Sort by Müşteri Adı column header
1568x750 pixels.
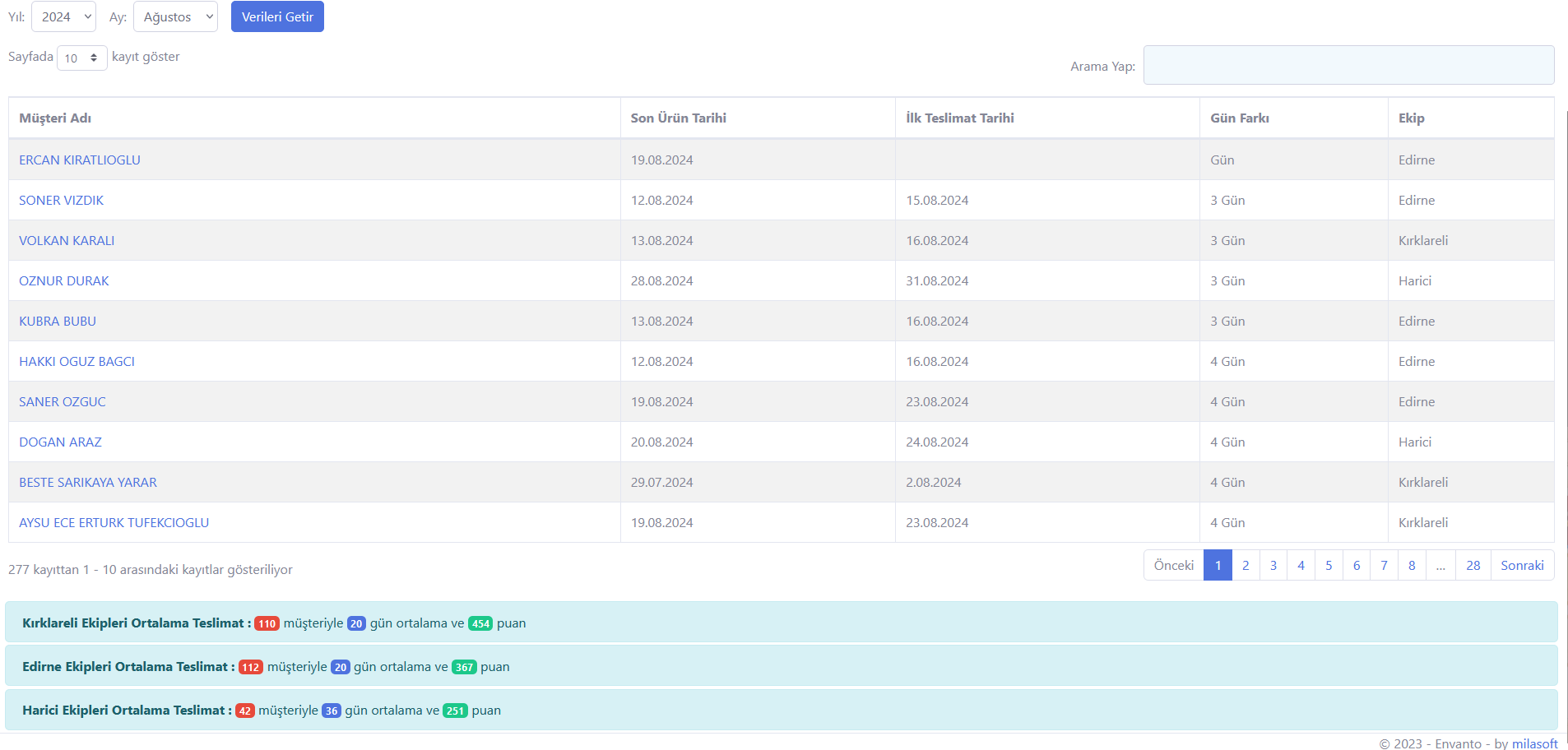click(55, 118)
